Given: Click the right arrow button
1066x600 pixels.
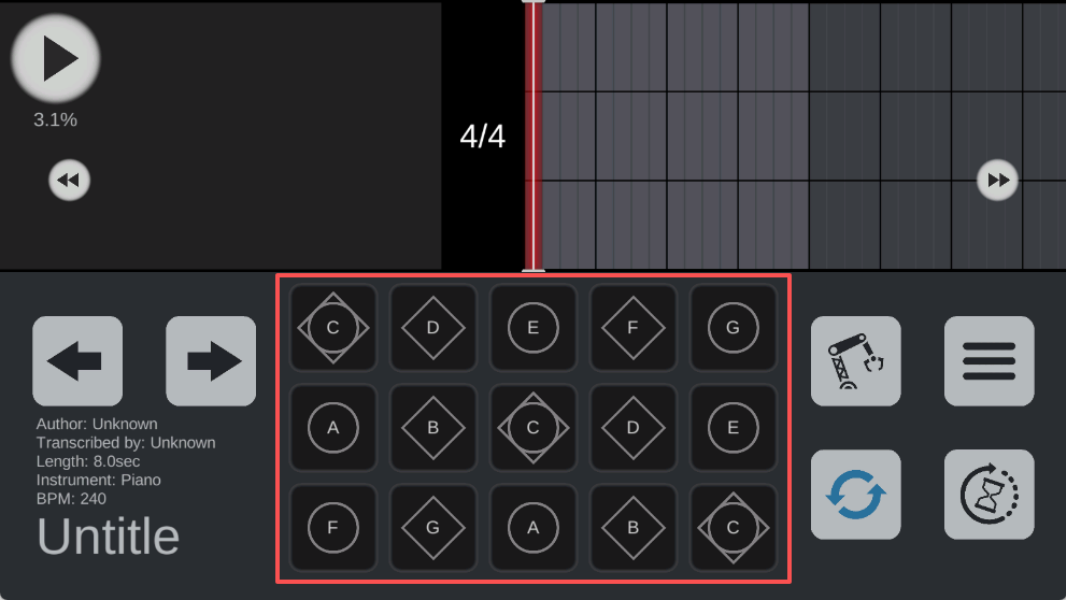Looking at the screenshot, I should (x=211, y=361).
